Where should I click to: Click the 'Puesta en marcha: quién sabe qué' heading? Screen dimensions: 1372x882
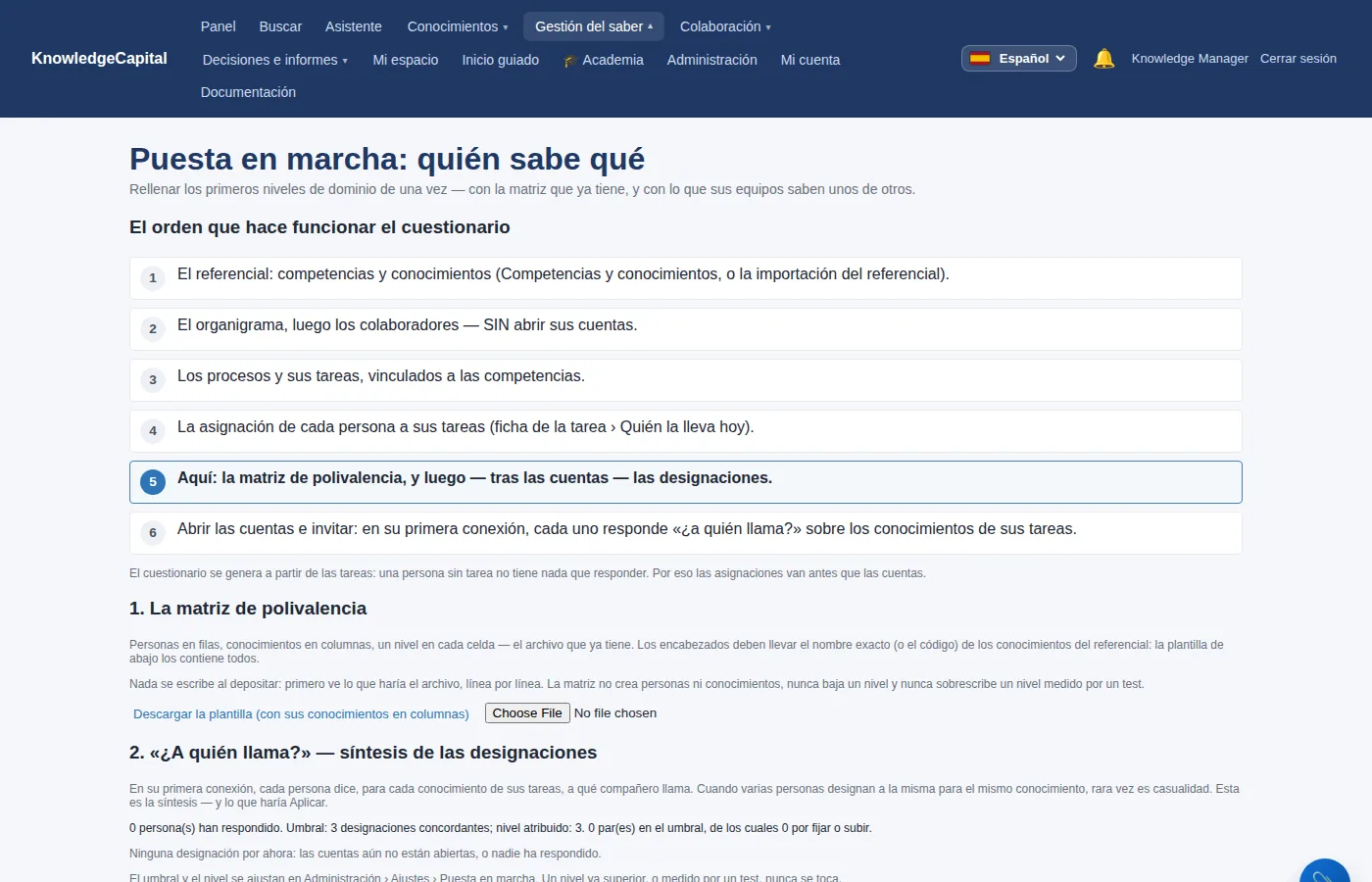coord(387,159)
